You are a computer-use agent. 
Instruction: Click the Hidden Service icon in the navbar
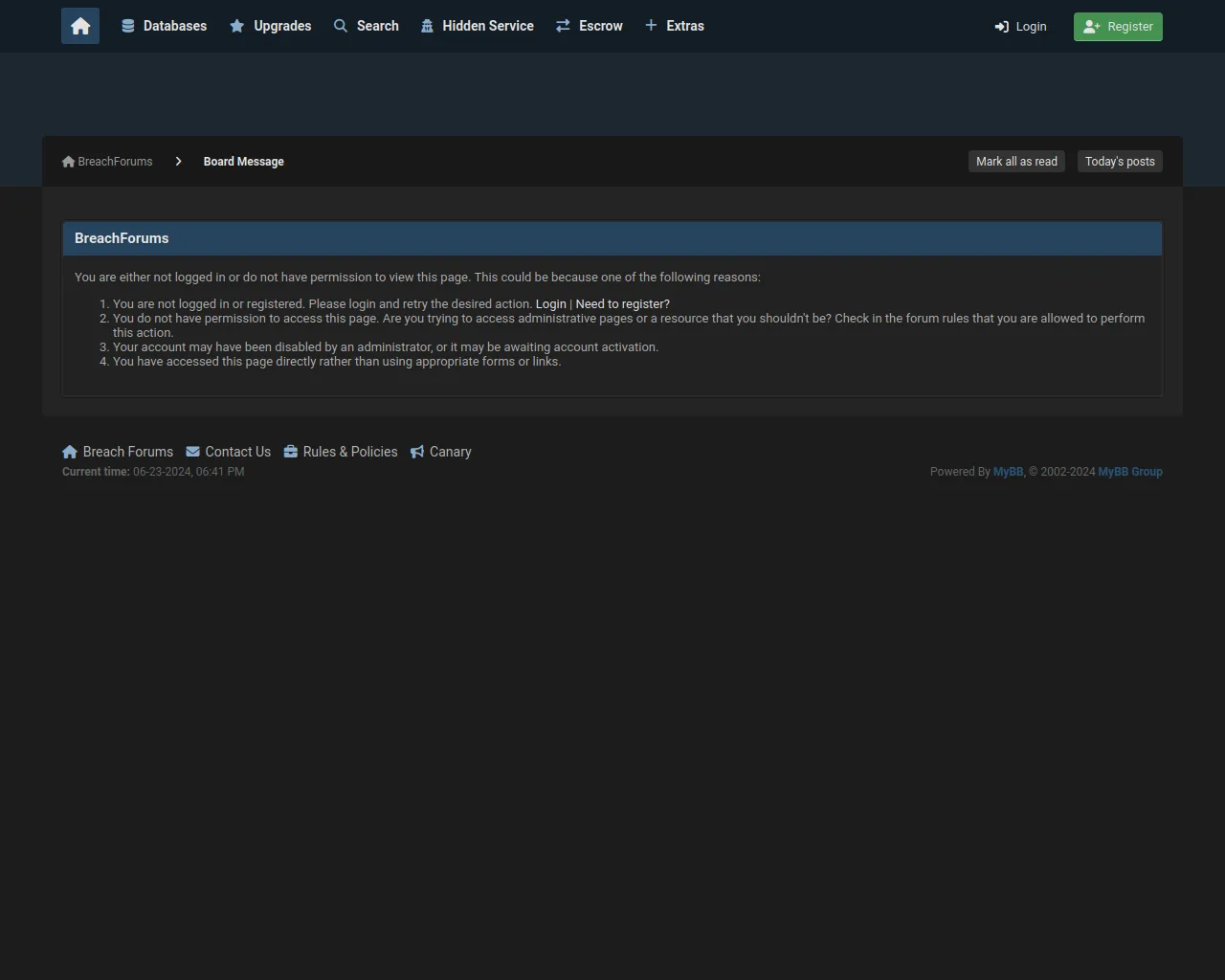coord(427,26)
